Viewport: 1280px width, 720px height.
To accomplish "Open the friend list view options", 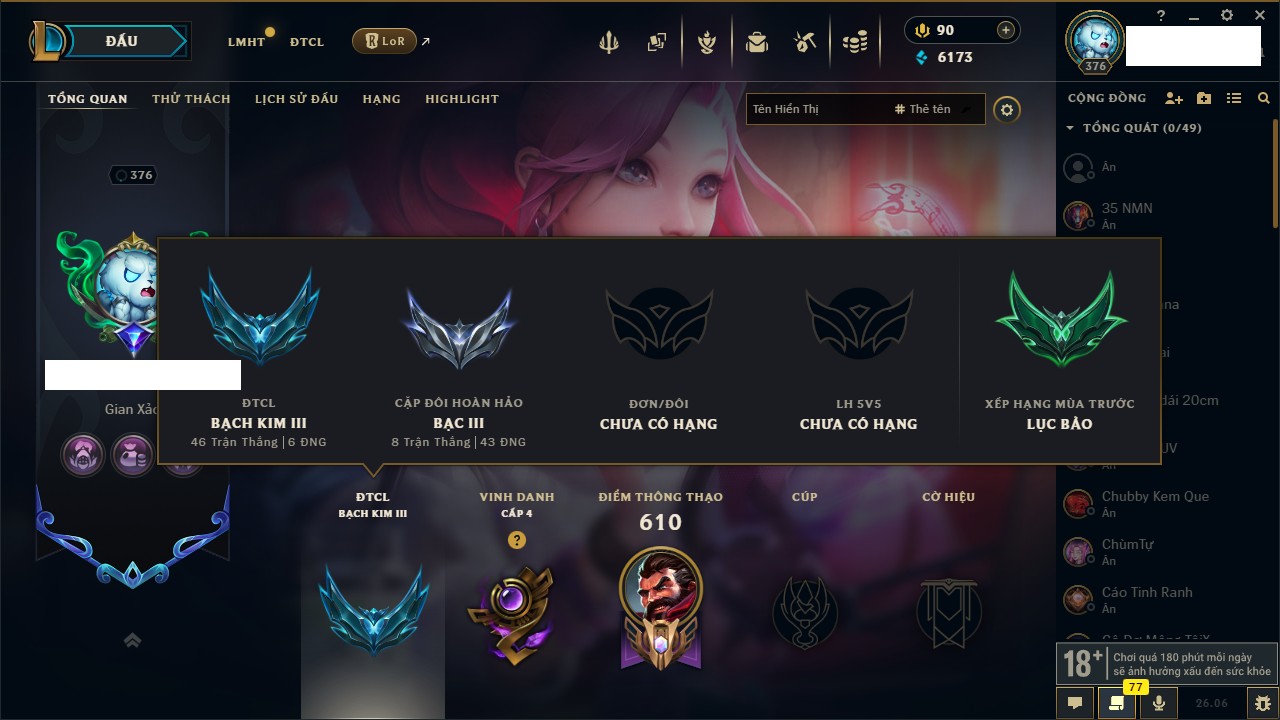I will (x=1234, y=98).
